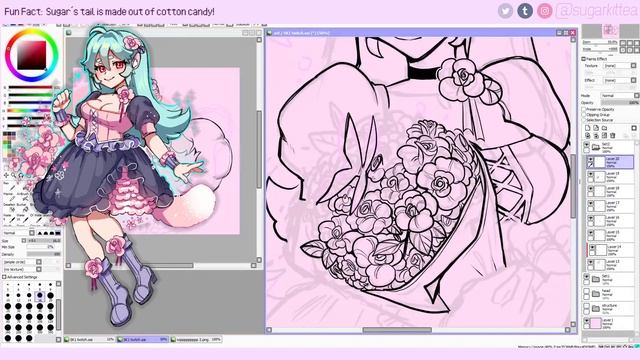The image size is (640, 360).
Task: Switch to highlighted second document tab
Action: click(142, 340)
